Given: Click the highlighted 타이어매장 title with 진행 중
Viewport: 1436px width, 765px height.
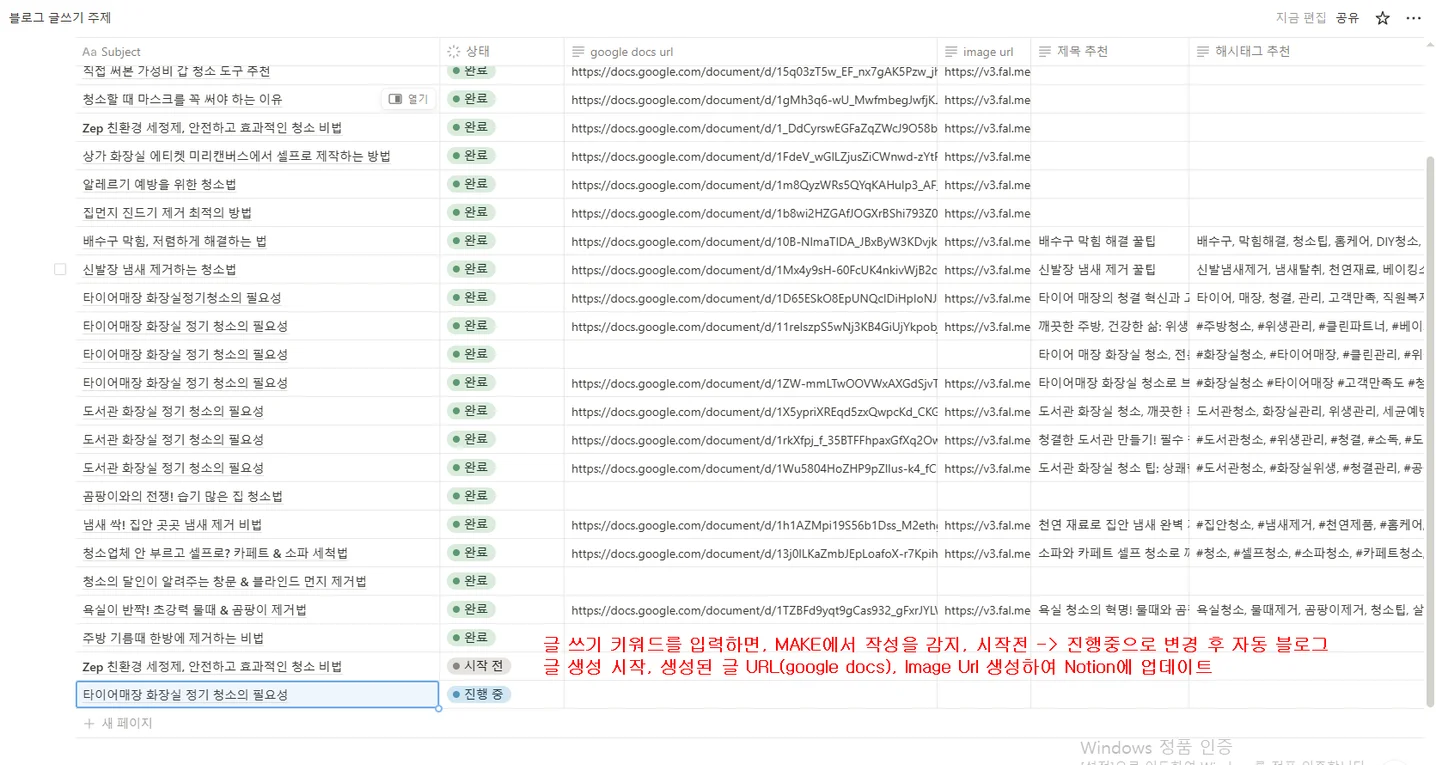Looking at the screenshot, I should click(185, 694).
